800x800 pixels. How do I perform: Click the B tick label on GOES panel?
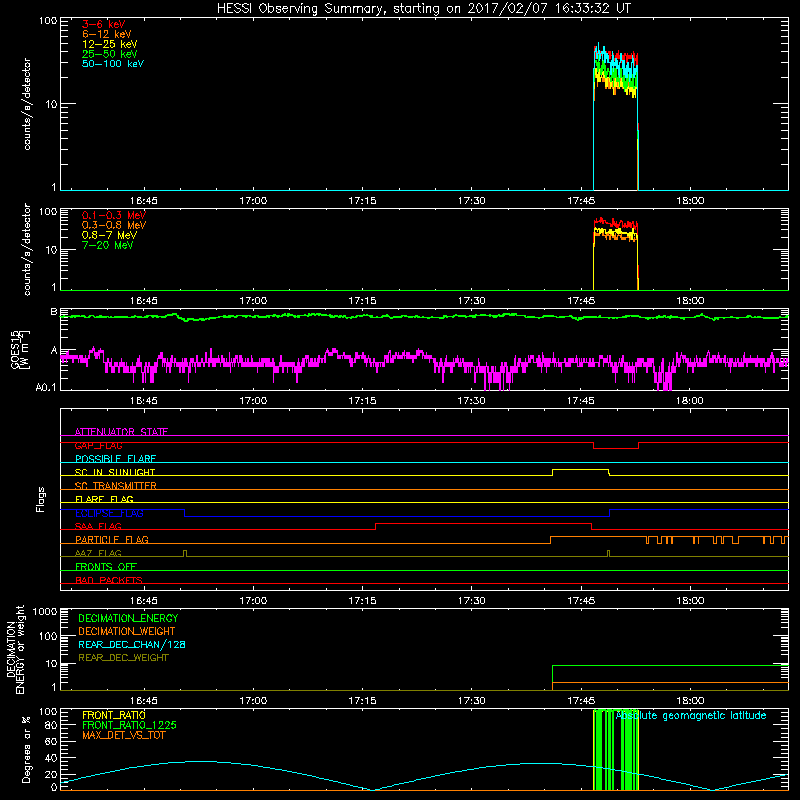pos(54,311)
